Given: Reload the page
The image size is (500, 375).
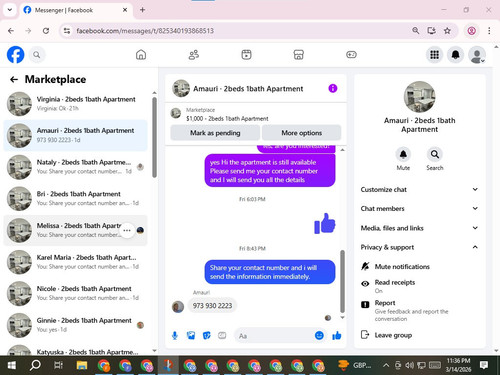Looking at the screenshot, I should [46, 31].
